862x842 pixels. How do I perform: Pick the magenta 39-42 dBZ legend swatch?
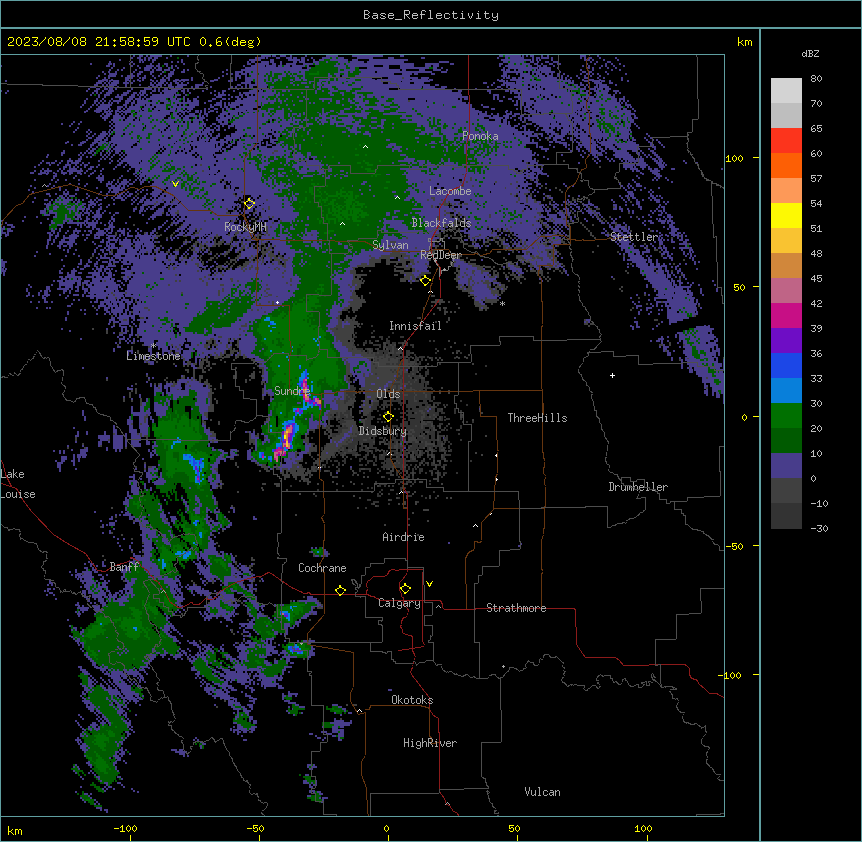point(786,315)
